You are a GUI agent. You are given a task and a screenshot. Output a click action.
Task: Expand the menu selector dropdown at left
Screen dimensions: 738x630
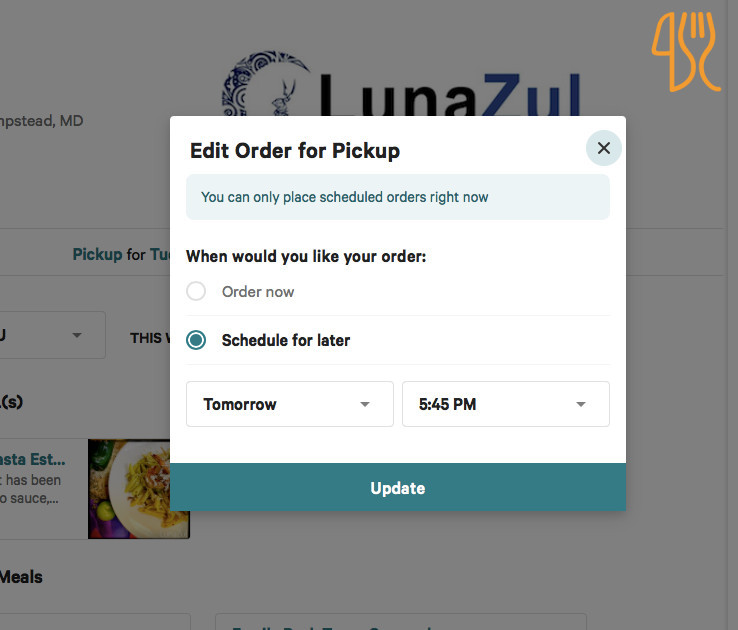pos(52,335)
